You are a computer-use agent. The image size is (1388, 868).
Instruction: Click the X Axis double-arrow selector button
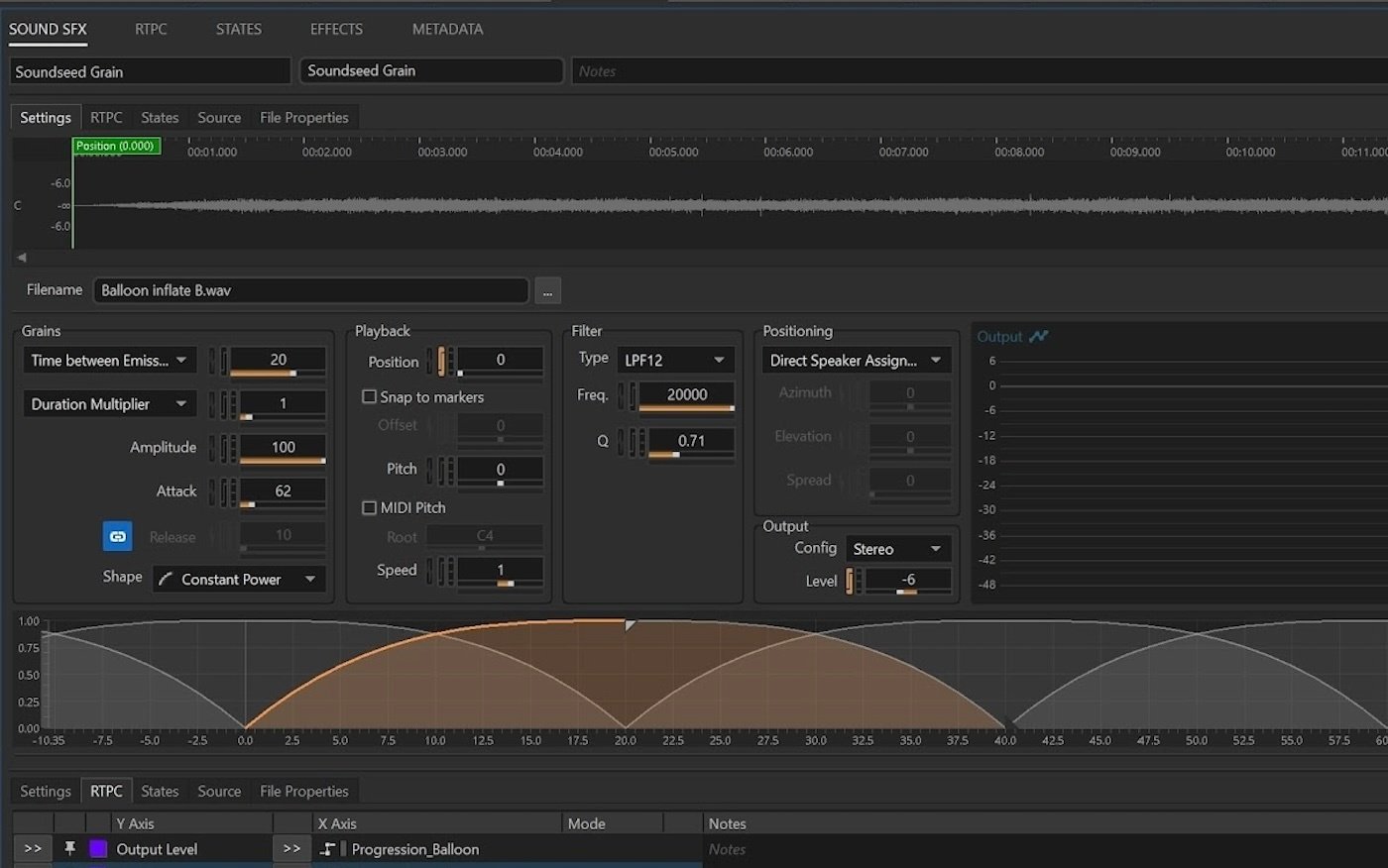pos(291,848)
